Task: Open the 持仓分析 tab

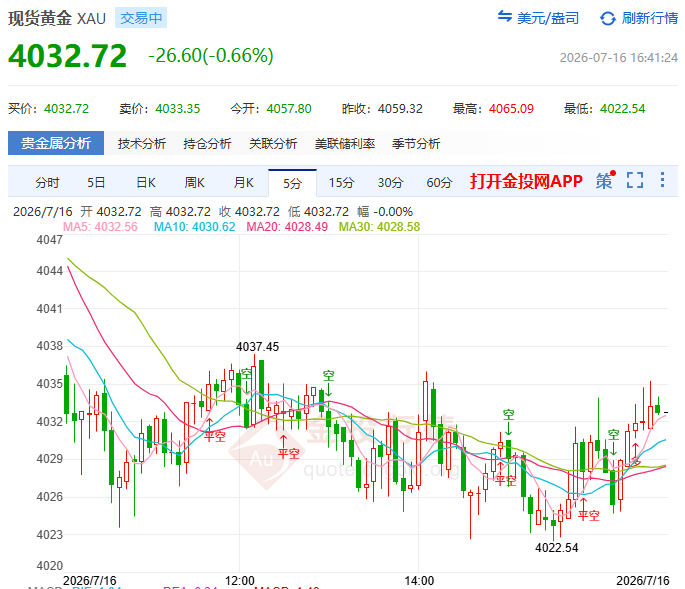Action: 207,143
